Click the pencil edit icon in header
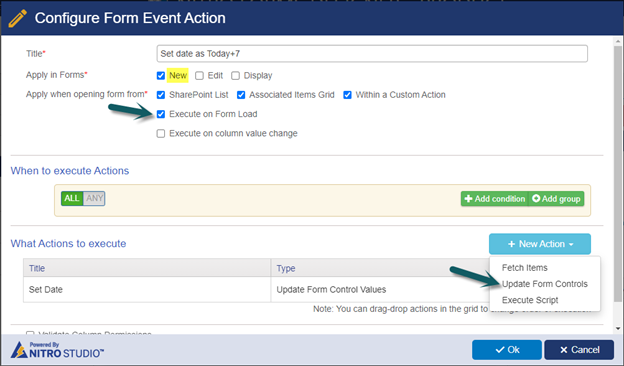The height and width of the screenshot is (366, 624). (x=17, y=18)
